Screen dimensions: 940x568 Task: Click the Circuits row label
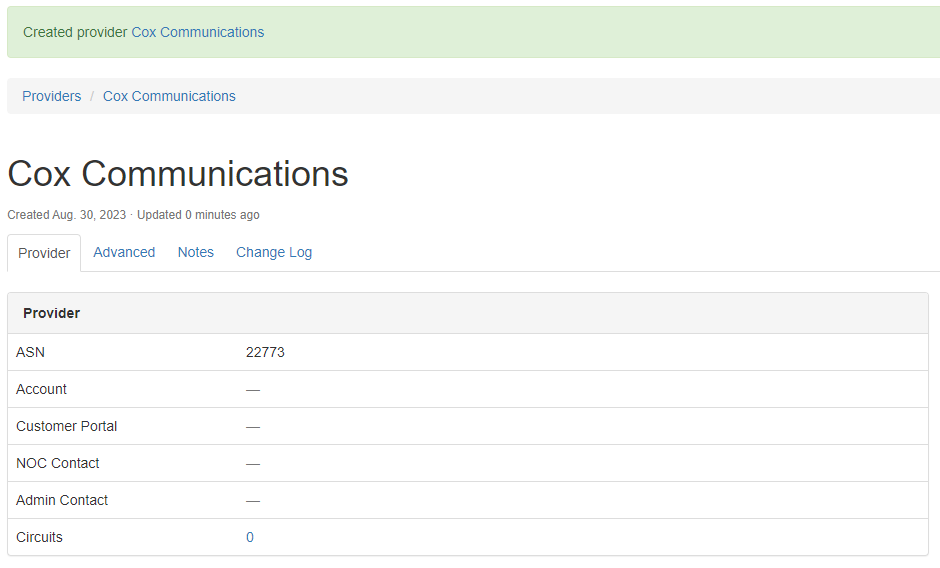39,537
